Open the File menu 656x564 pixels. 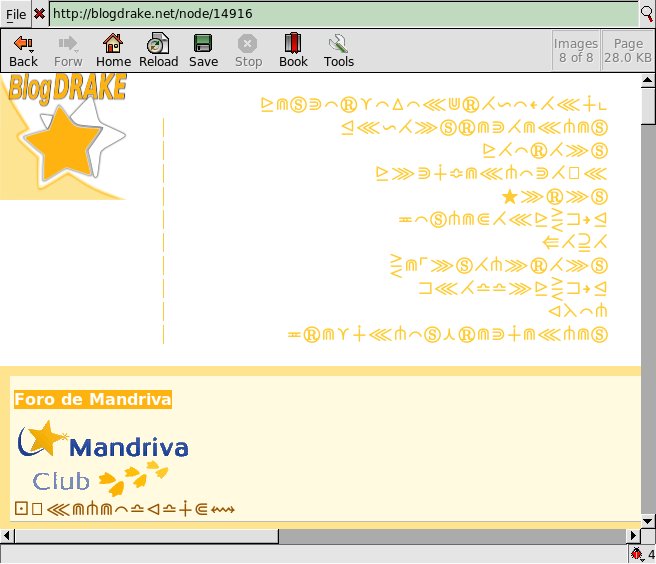click(16, 14)
